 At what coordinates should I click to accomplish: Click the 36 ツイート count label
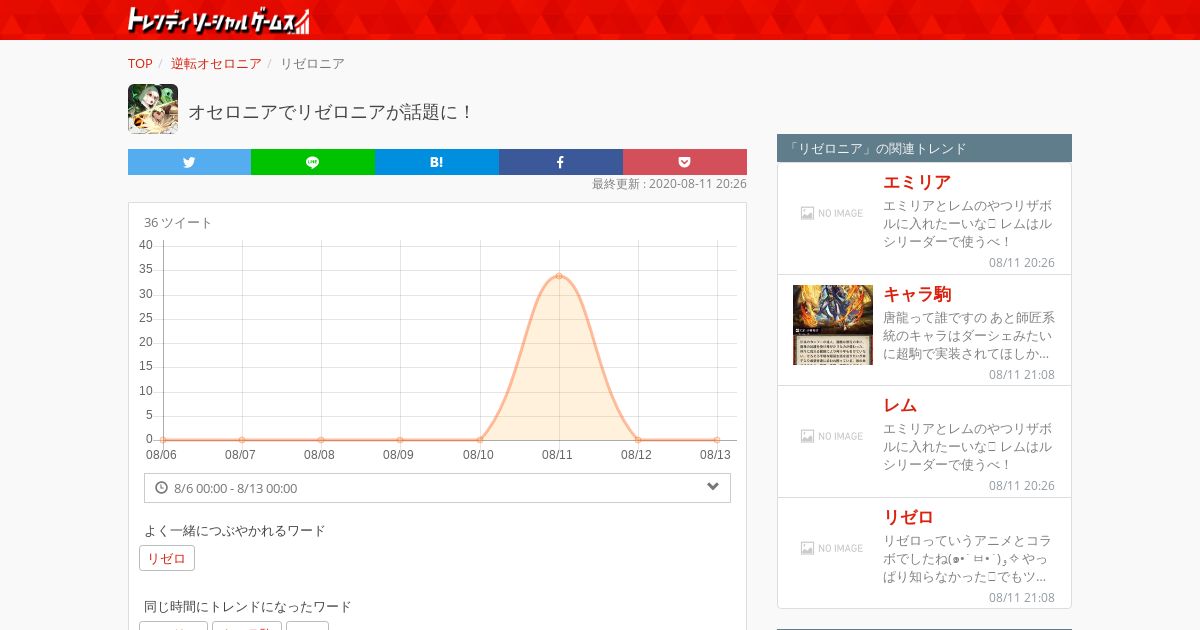click(x=178, y=222)
